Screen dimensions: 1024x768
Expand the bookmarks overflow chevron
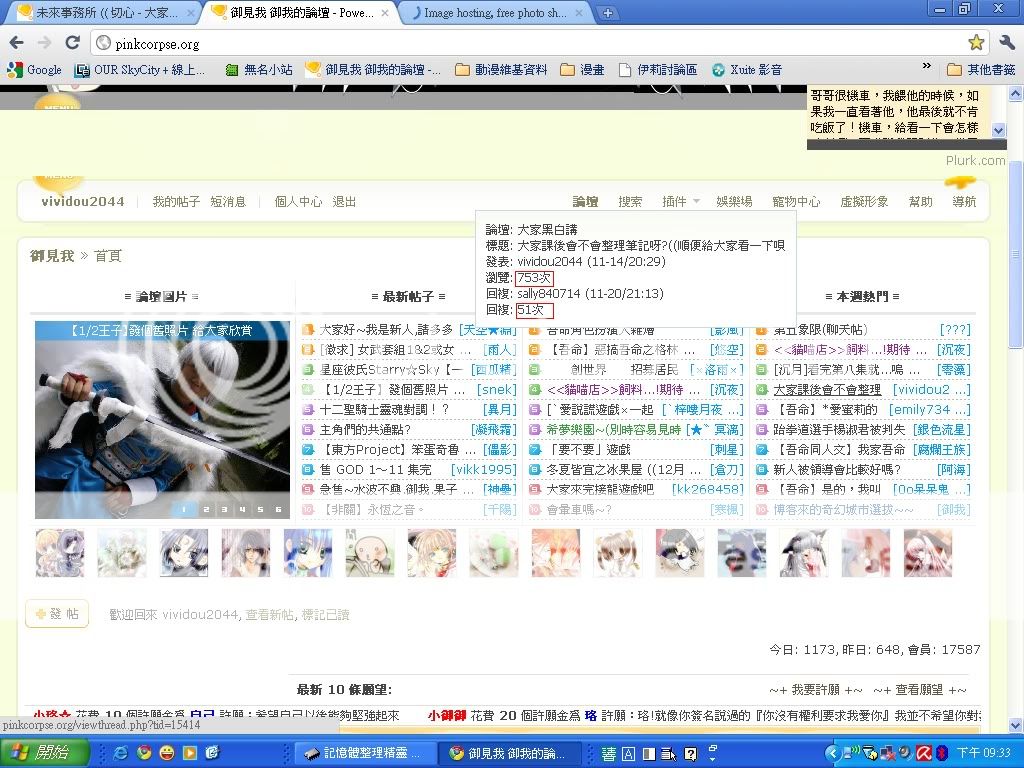tap(926, 66)
